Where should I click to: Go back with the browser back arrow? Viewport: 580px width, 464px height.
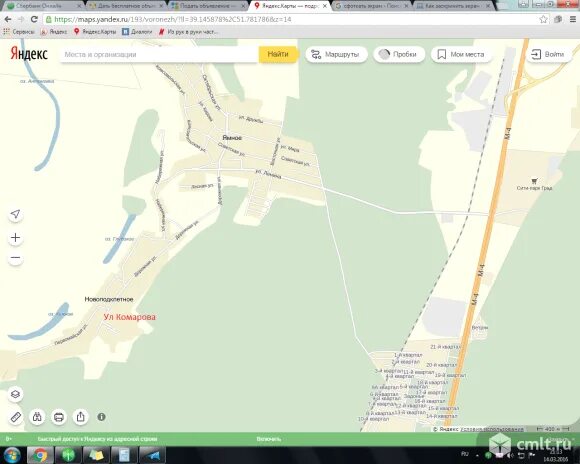tap(8, 19)
